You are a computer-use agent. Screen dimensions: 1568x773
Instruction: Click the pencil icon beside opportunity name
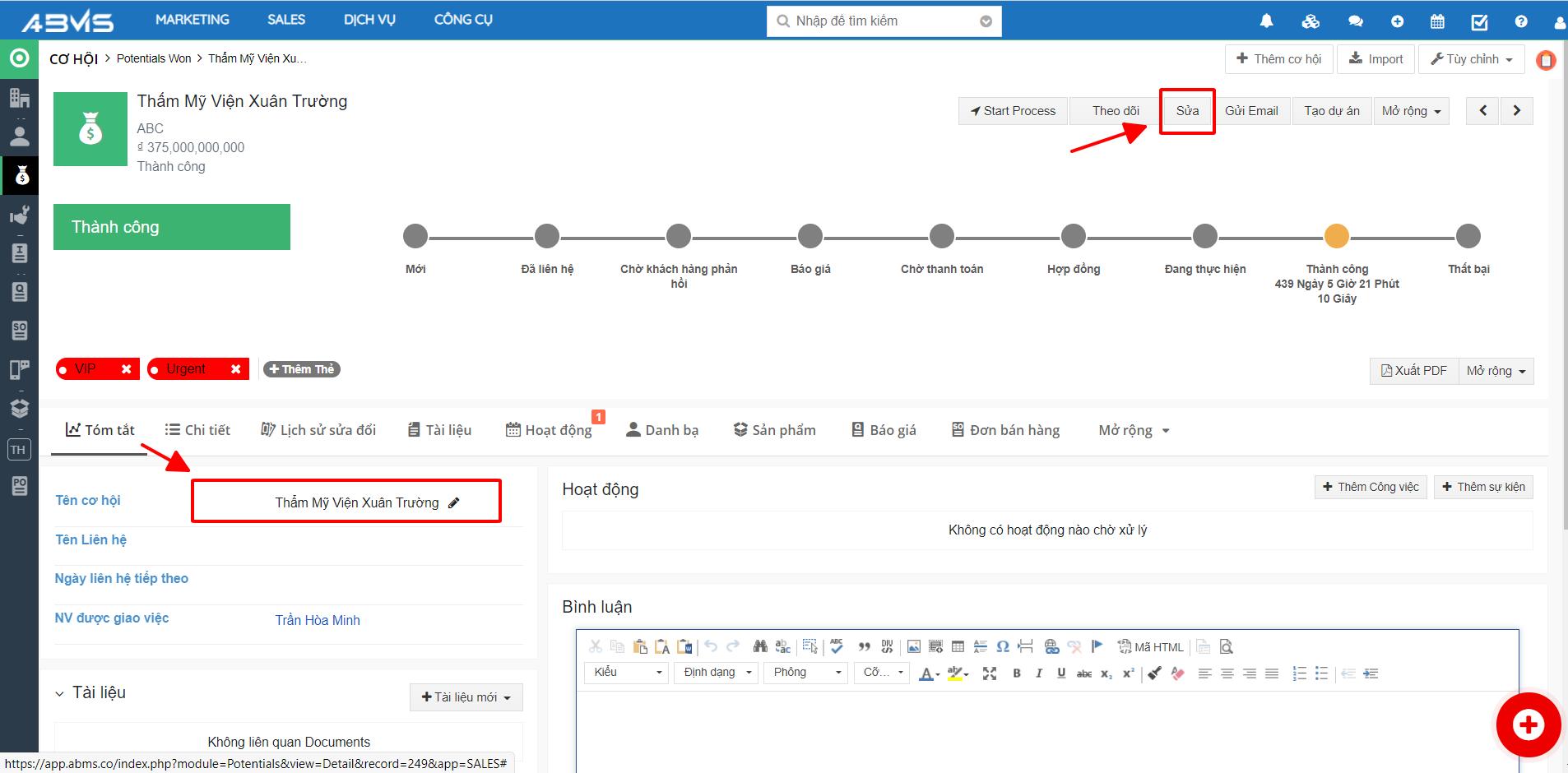pyautogui.click(x=453, y=502)
